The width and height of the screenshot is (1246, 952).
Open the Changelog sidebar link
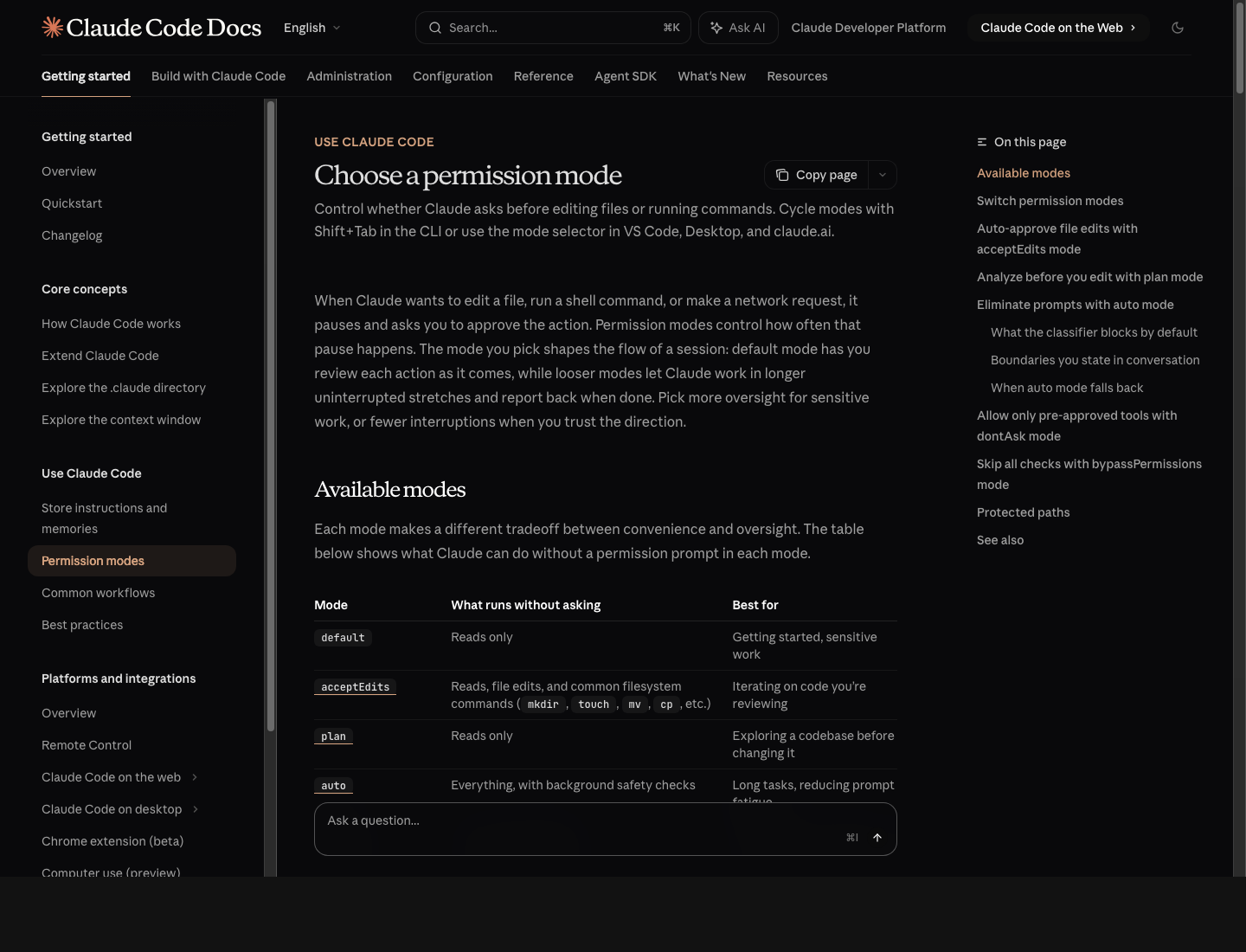[x=72, y=235]
